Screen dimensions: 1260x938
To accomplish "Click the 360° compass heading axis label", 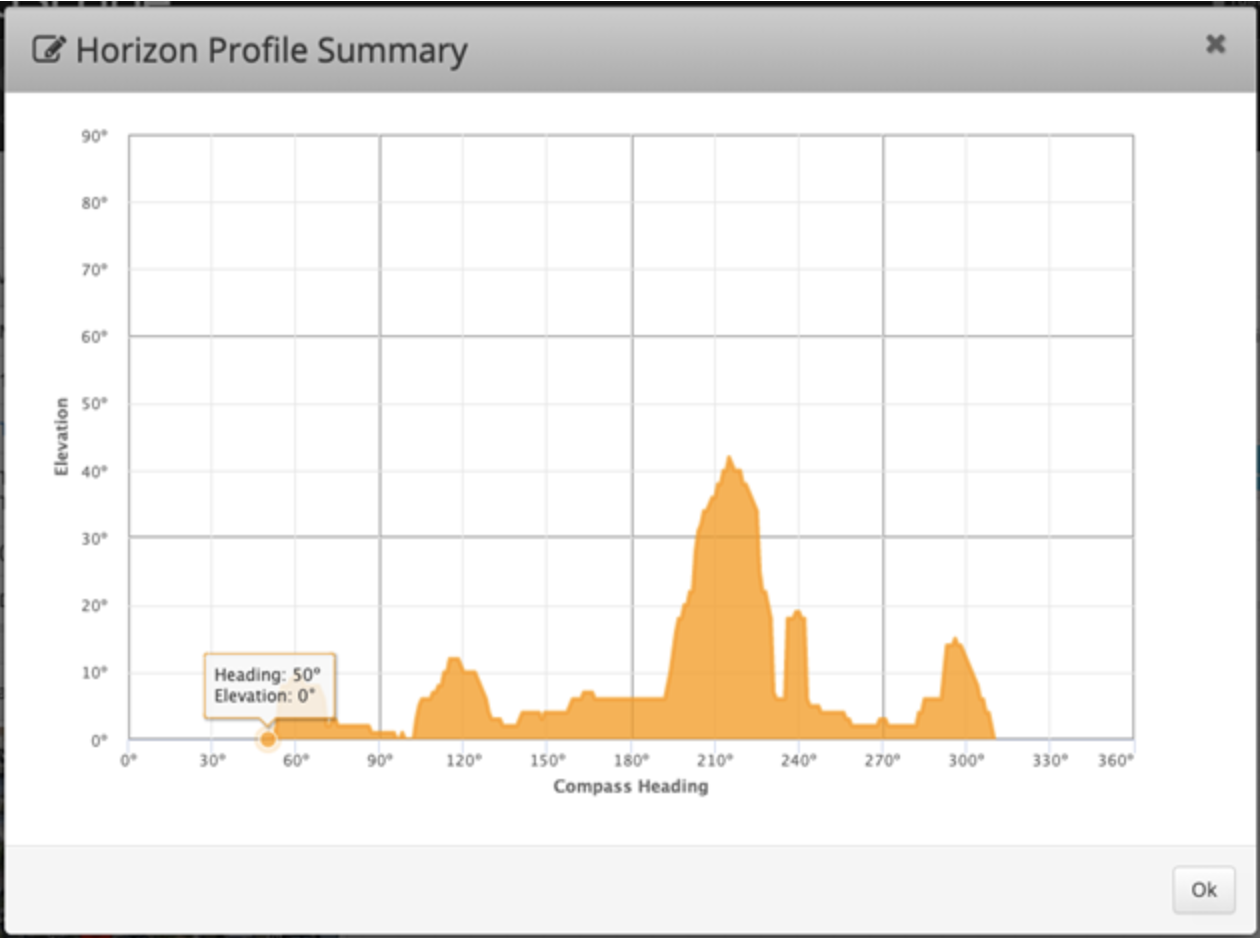I will tap(1115, 761).
